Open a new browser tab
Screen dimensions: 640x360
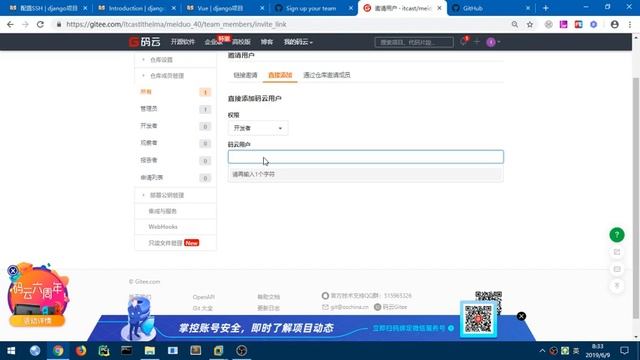click(546, 8)
